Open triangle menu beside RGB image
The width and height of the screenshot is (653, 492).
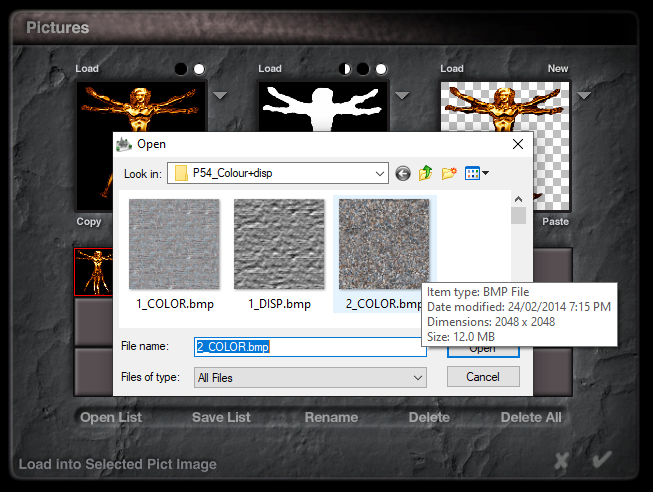(220, 95)
